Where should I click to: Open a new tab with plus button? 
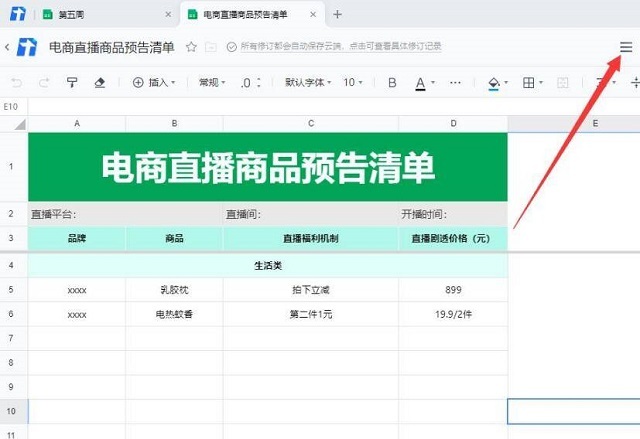point(337,14)
